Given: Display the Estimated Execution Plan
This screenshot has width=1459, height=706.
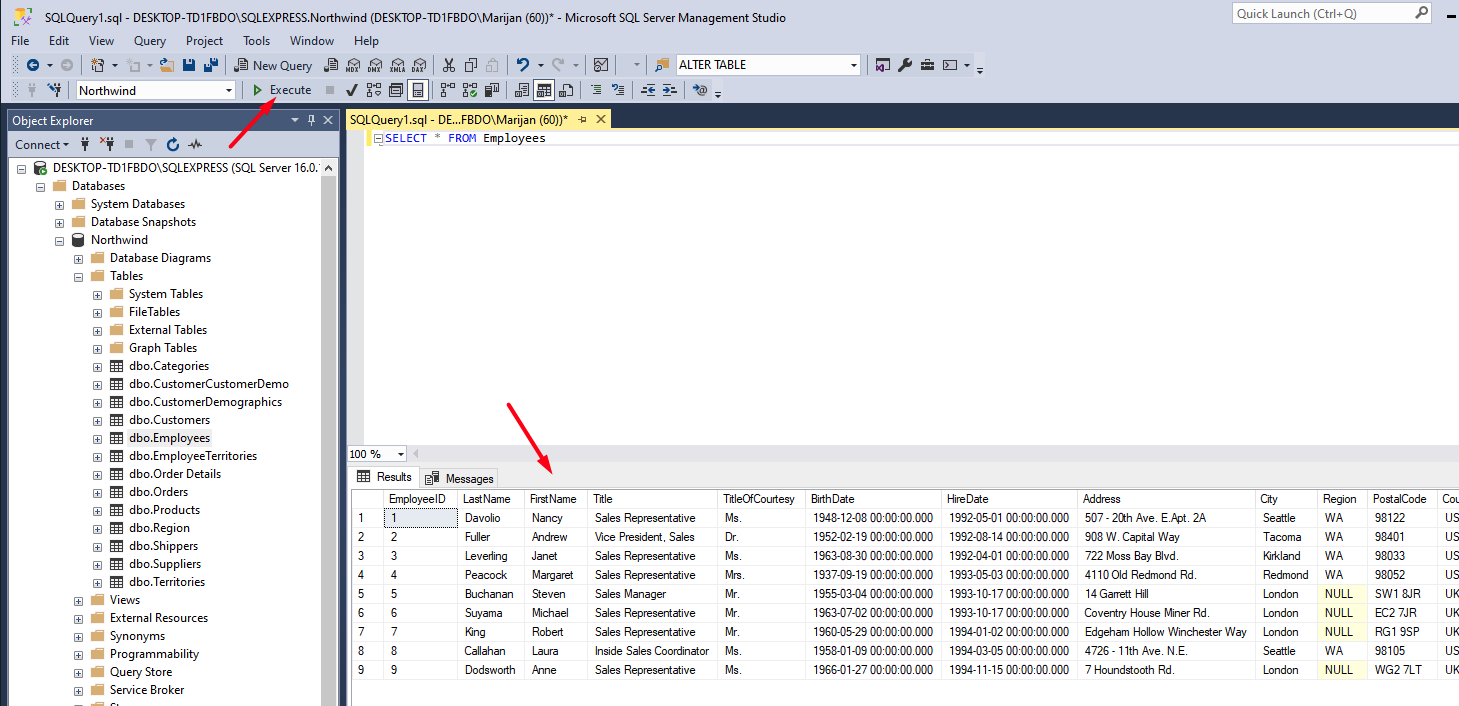Looking at the screenshot, I should coord(374,90).
